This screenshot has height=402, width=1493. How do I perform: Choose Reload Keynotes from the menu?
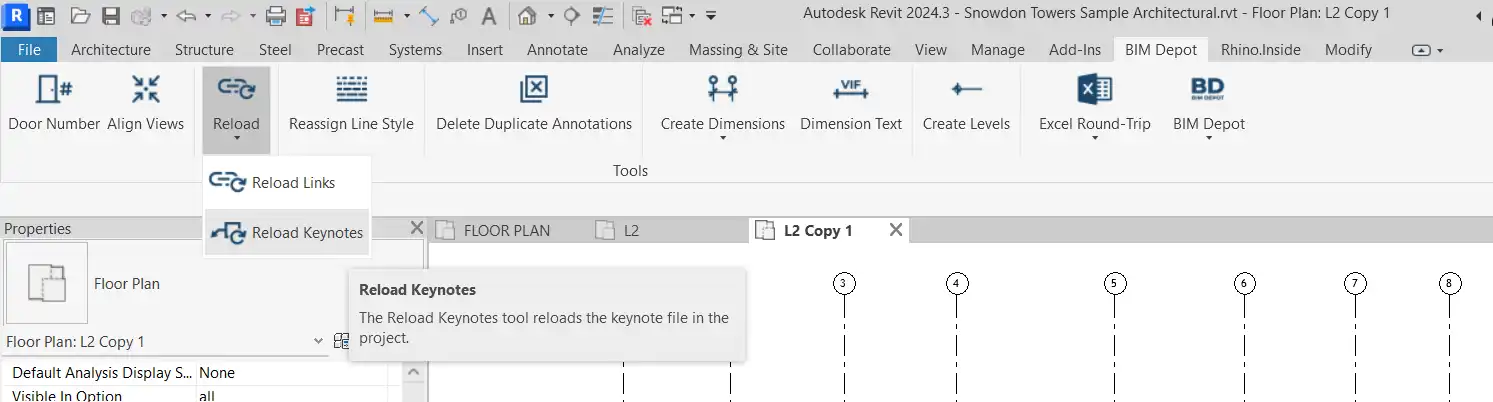click(x=286, y=232)
